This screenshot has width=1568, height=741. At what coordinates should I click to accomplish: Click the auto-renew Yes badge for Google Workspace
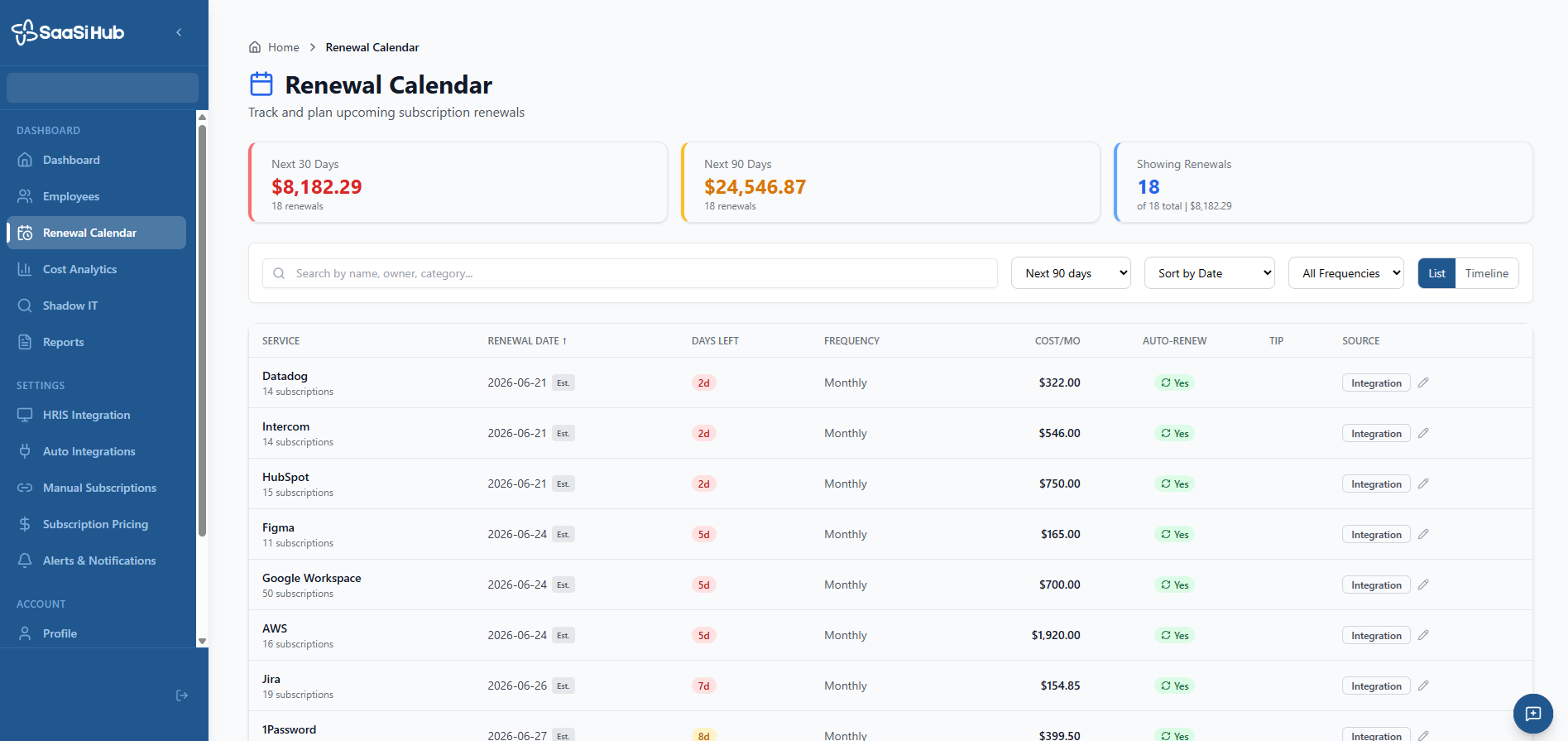1174,585
